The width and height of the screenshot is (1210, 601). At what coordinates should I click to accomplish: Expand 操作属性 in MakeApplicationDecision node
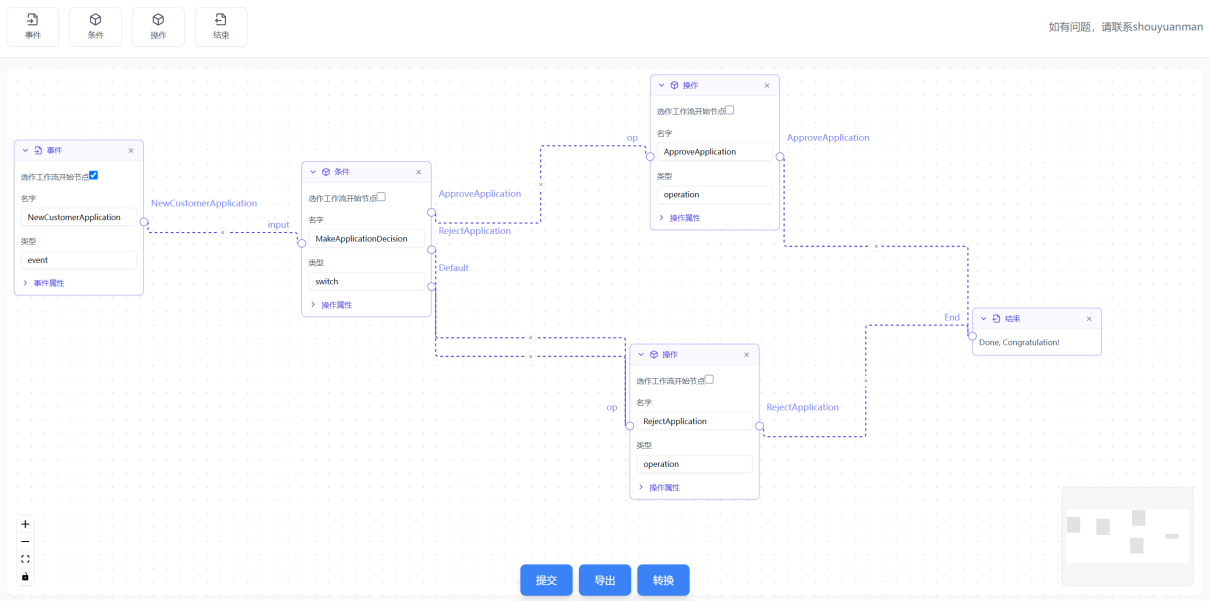point(331,305)
